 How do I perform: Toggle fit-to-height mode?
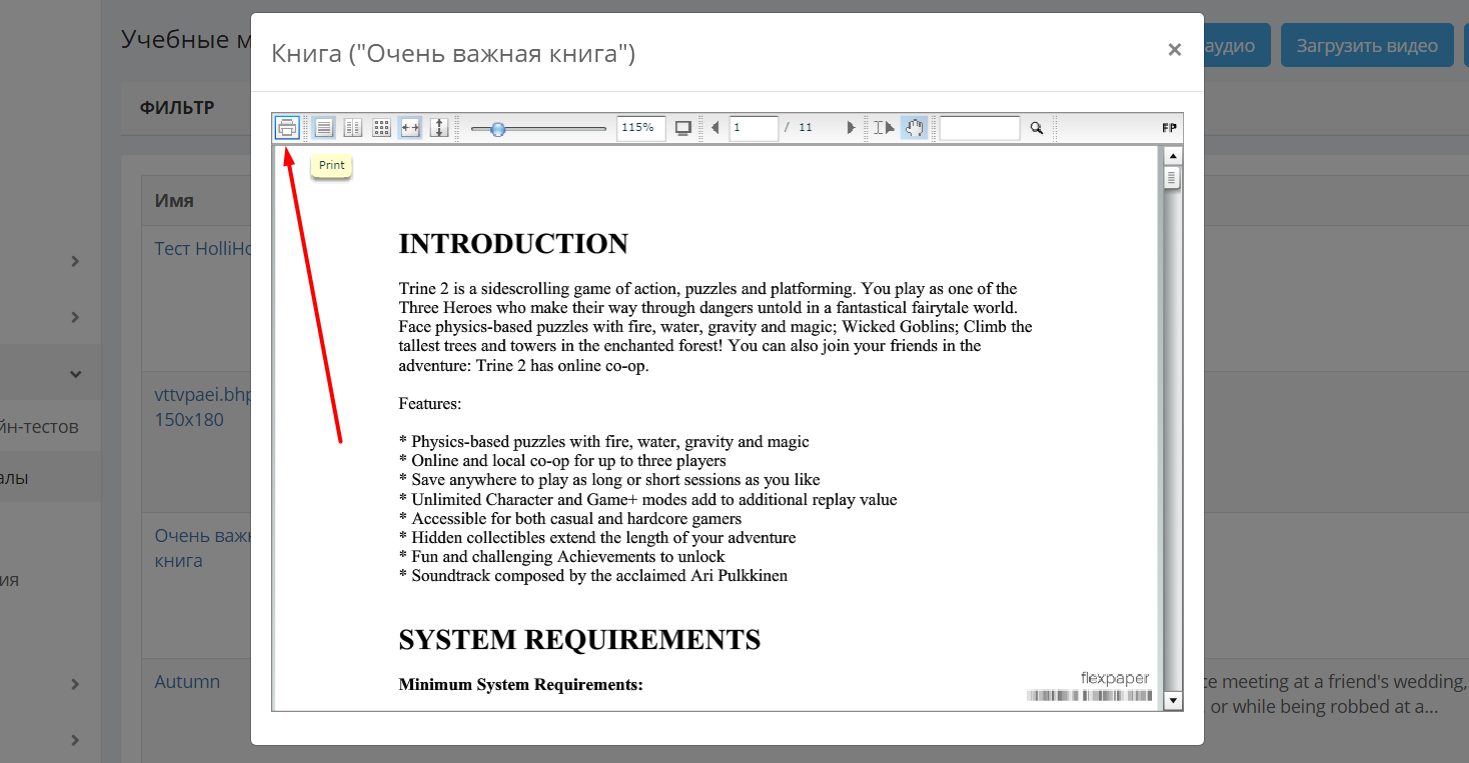coord(439,127)
